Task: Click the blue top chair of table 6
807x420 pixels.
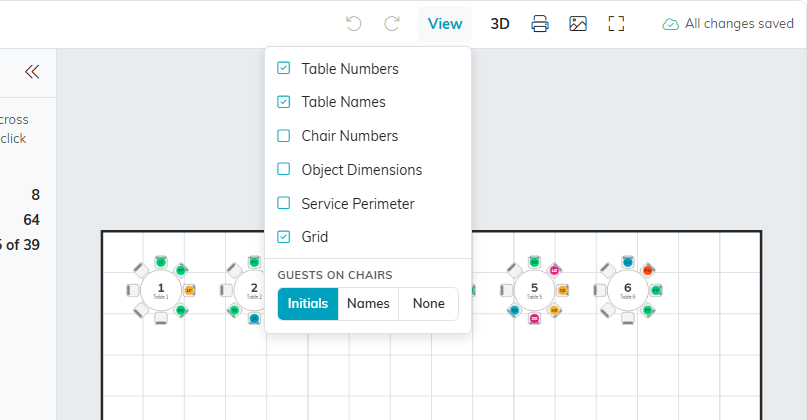Action: [x=627, y=262]
